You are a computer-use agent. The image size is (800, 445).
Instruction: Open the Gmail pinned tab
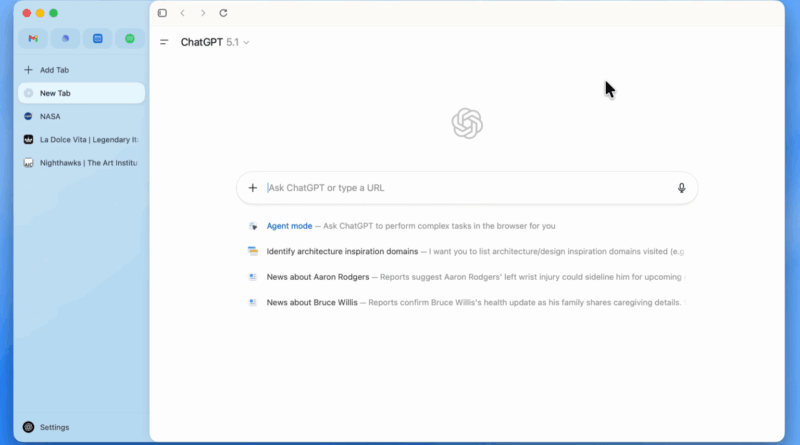pos(33,39)
